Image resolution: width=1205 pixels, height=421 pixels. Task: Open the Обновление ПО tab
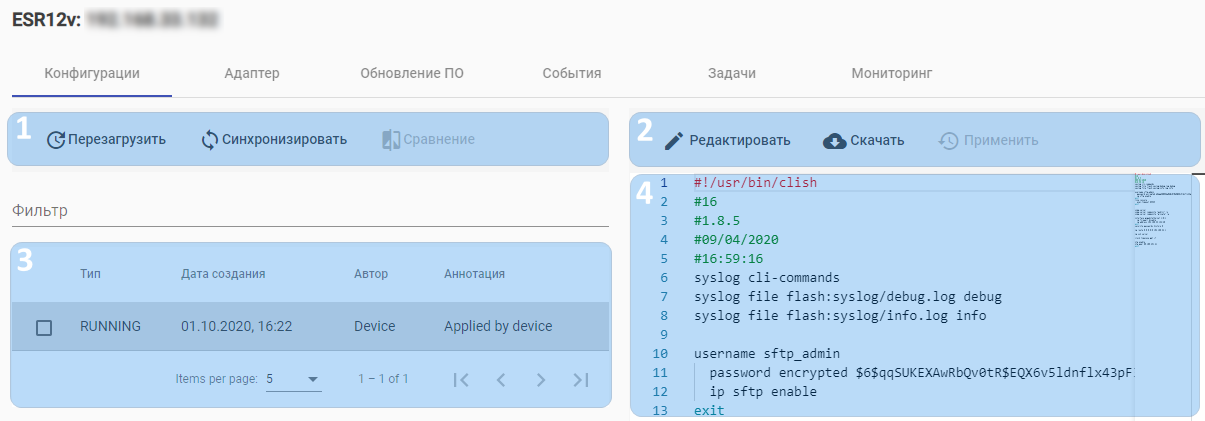click(x=412, y=73)
